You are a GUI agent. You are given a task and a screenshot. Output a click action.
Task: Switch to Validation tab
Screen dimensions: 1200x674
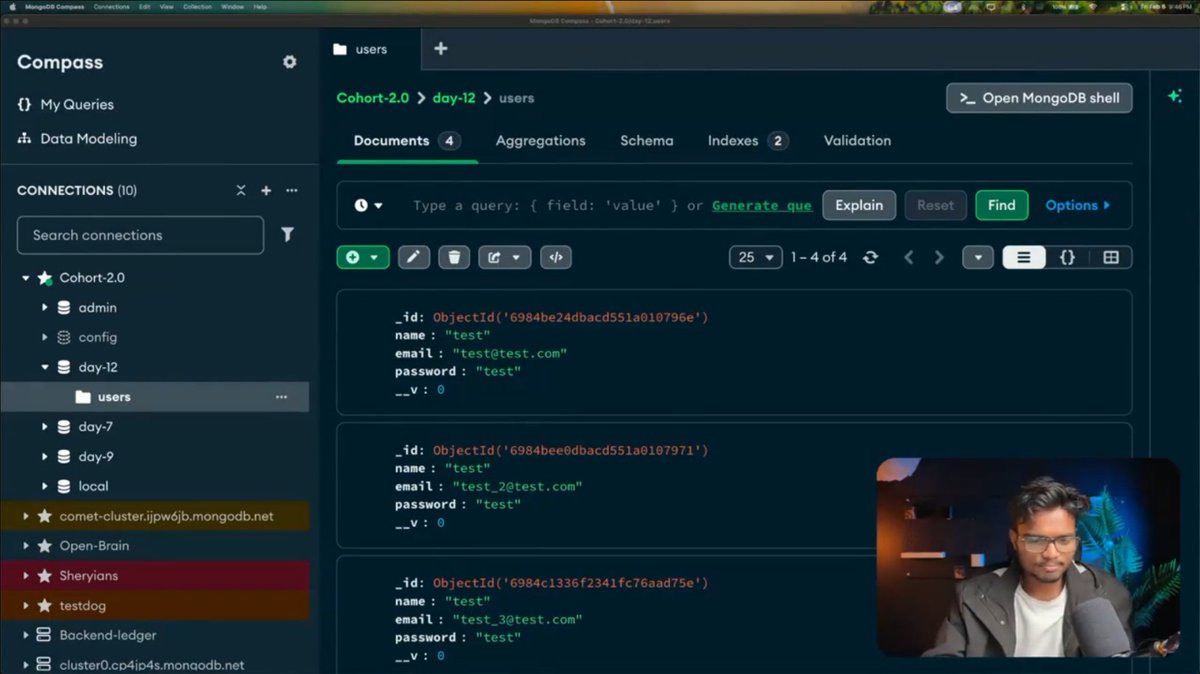click(x=857, y=141)
